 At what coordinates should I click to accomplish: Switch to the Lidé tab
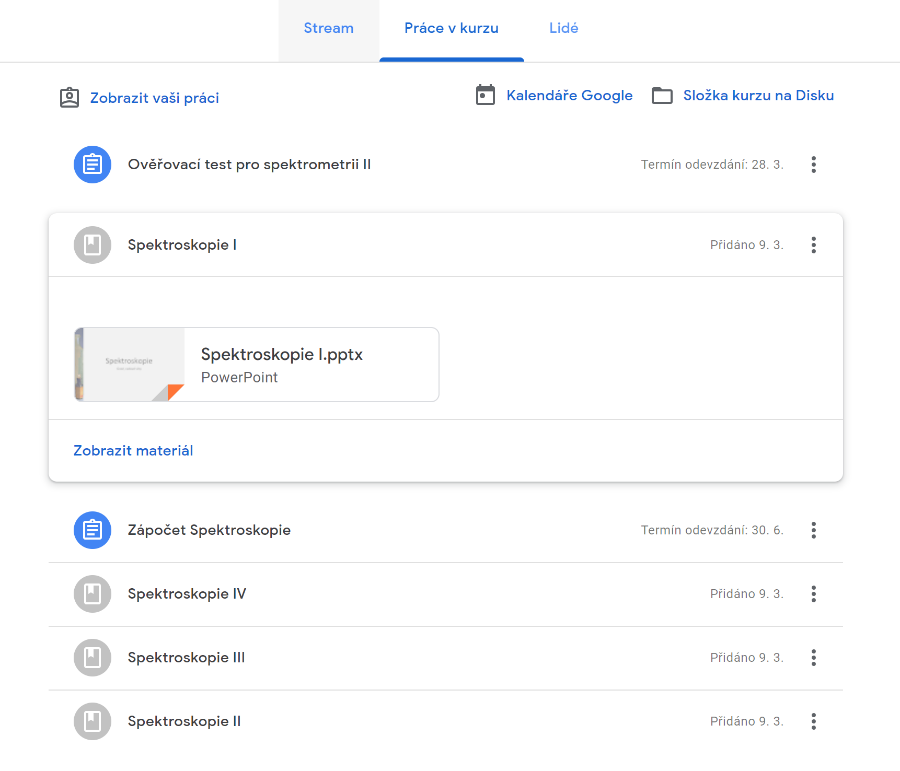coord(564,29)
